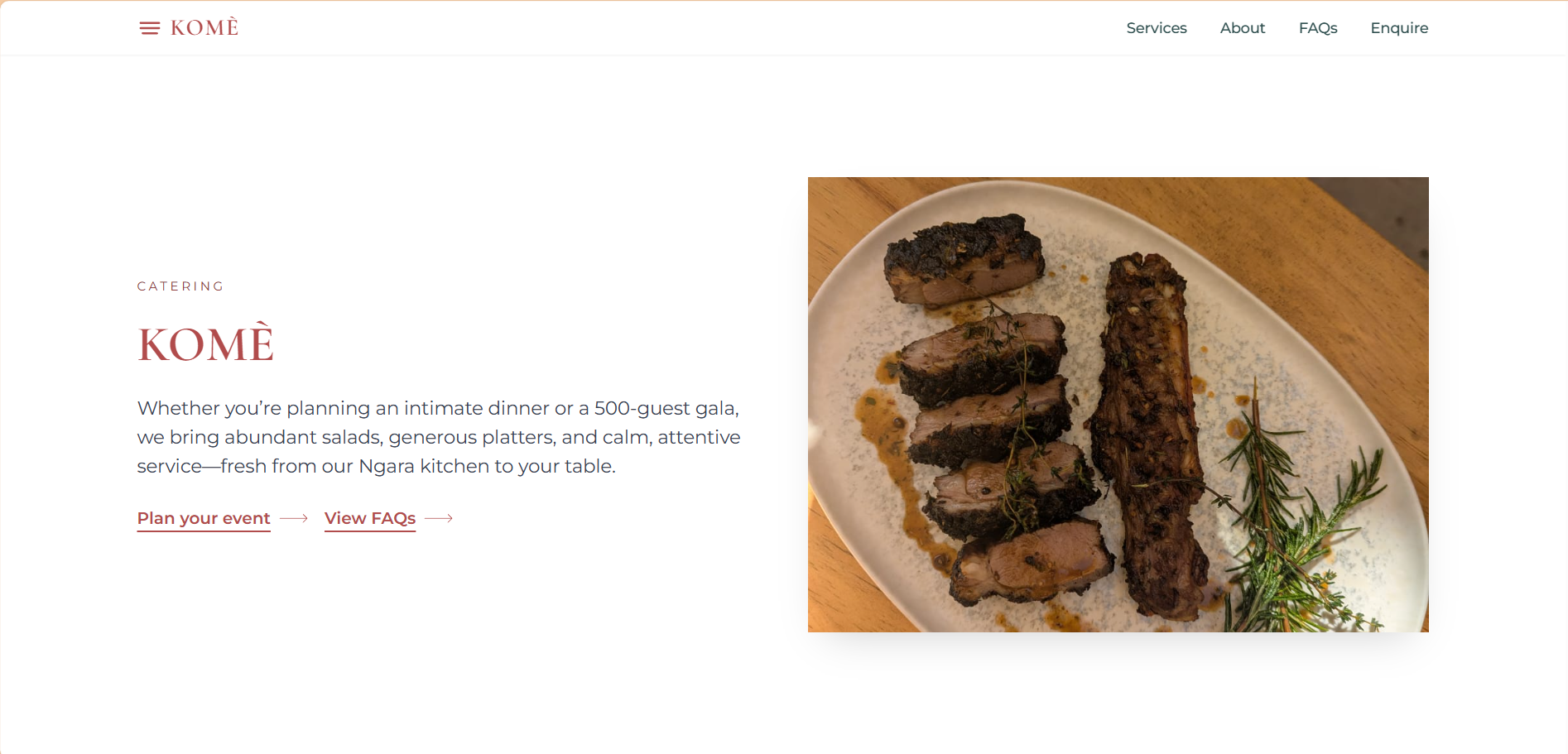Screen dimensions: 1568x754
Task: Select the catering description paragraph
Action: coord(438,437)
